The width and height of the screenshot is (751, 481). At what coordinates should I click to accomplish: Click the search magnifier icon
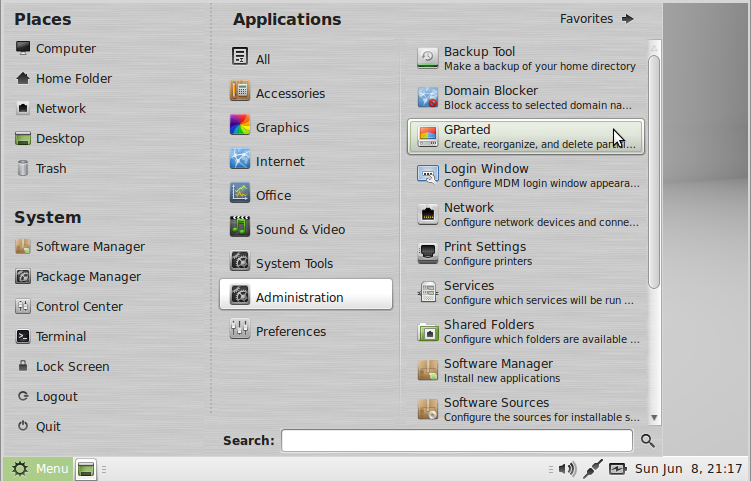click(648, 440)
